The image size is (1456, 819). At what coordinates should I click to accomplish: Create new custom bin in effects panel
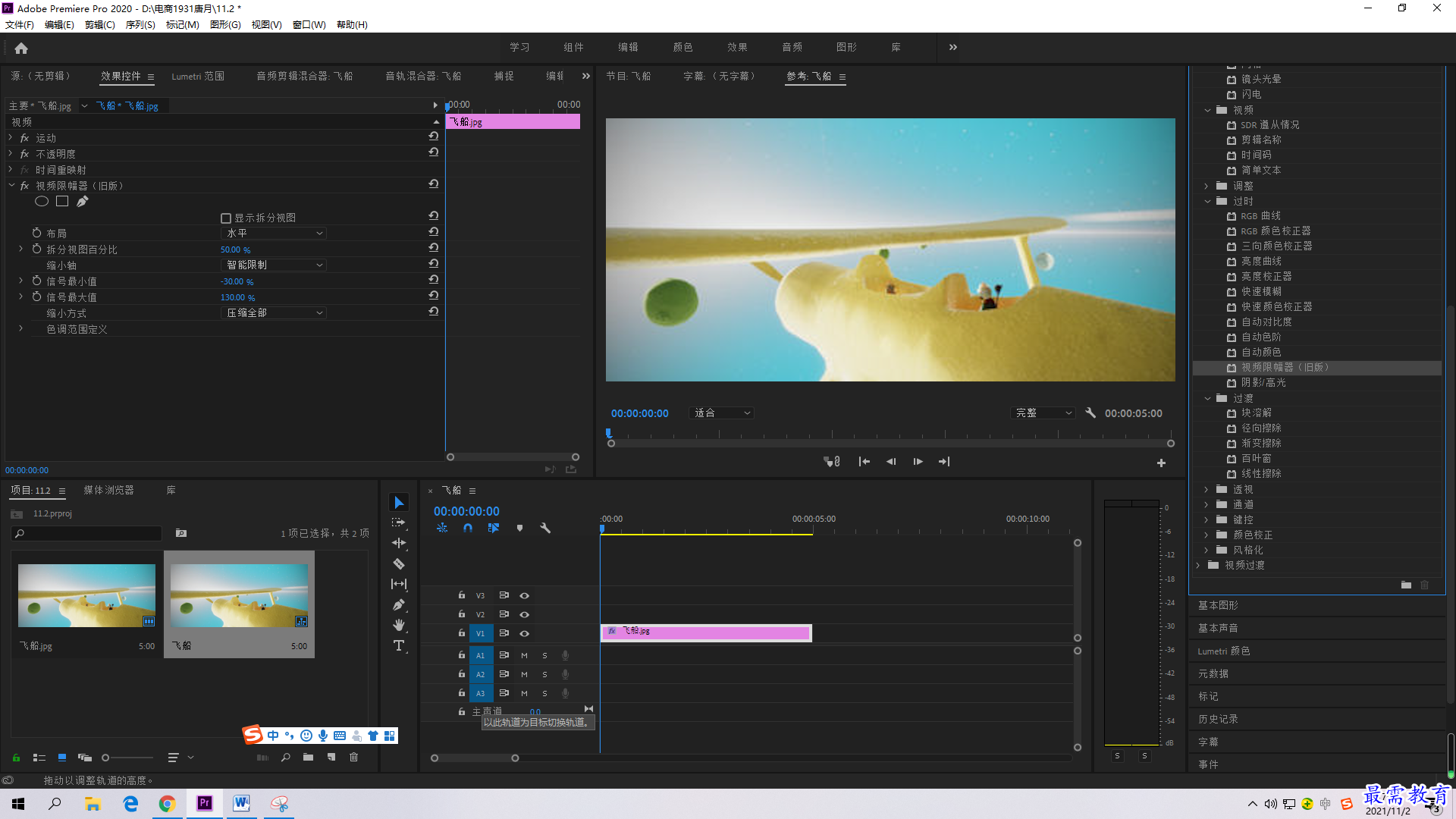coord(1406,585)
